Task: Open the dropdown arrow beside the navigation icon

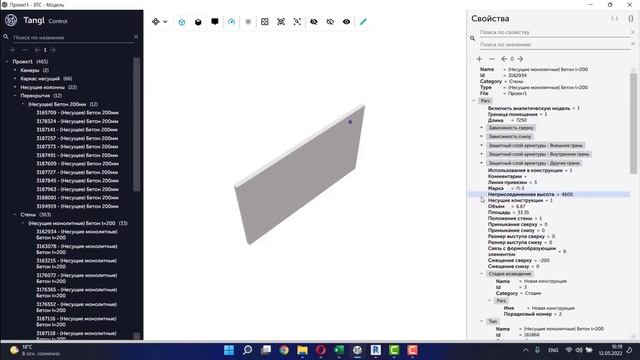Action: [165, 22]
